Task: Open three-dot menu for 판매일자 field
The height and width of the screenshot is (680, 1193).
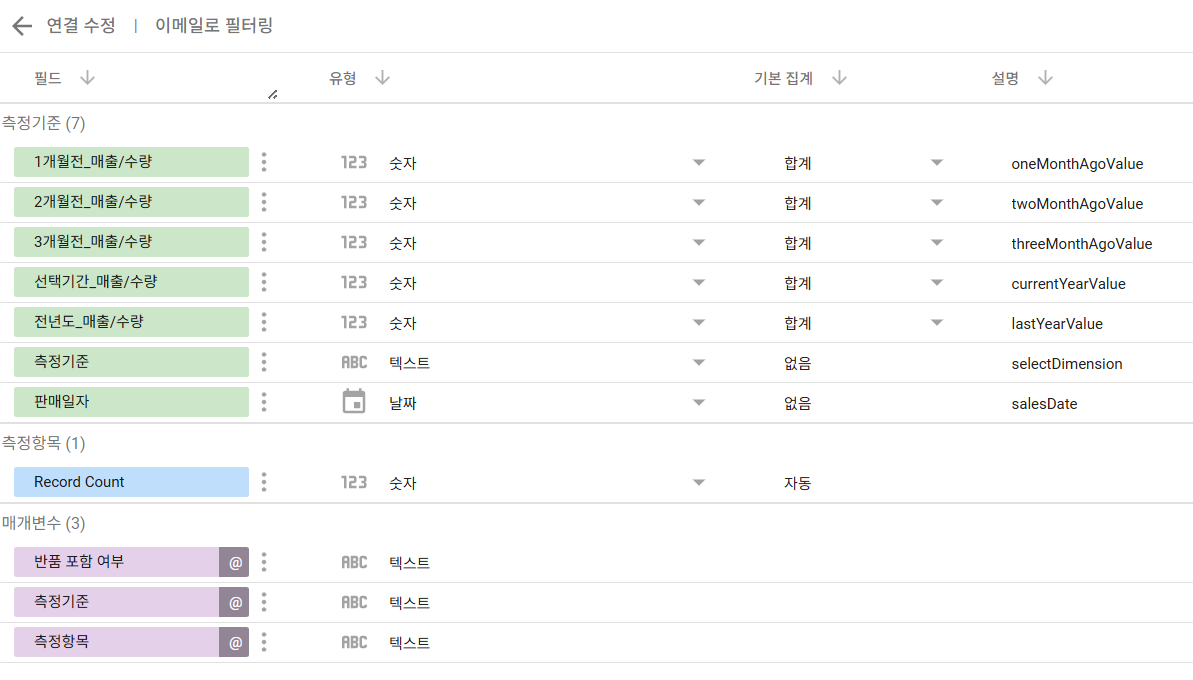Action: (264, 402)
